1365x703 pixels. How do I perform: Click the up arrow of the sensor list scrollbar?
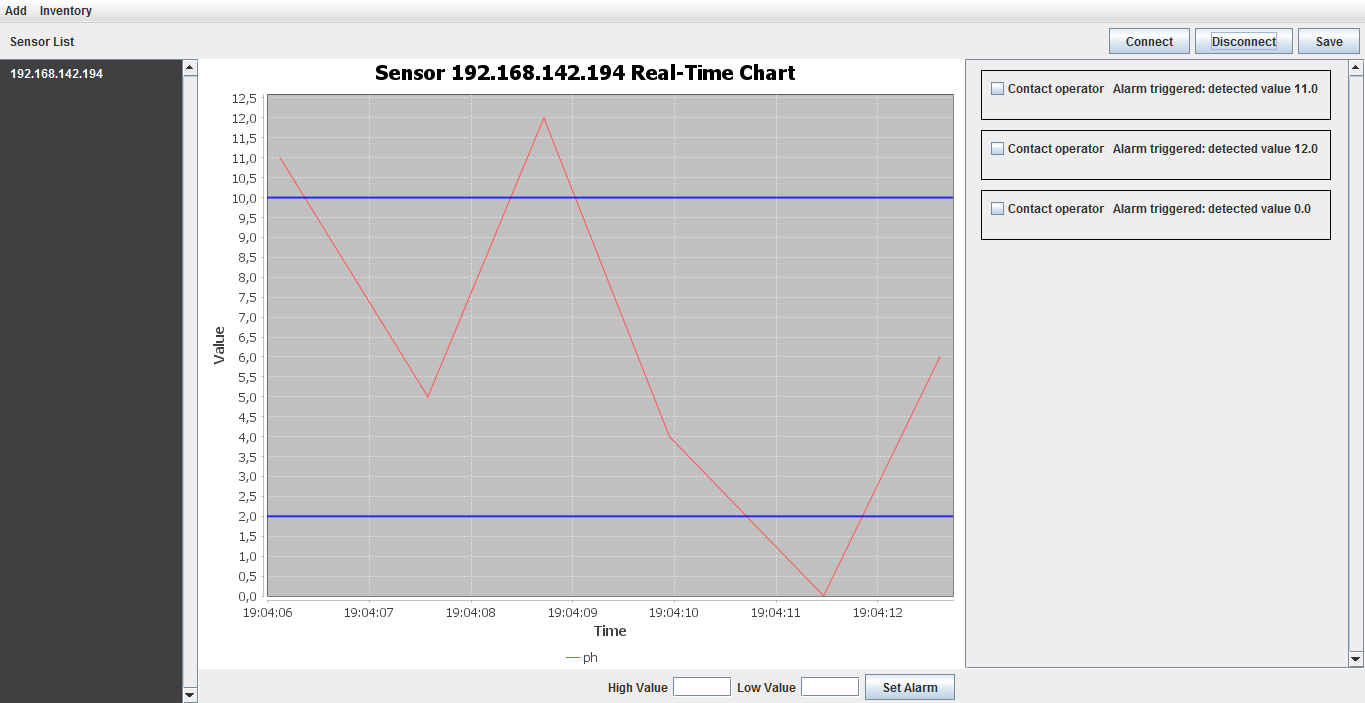190,67
